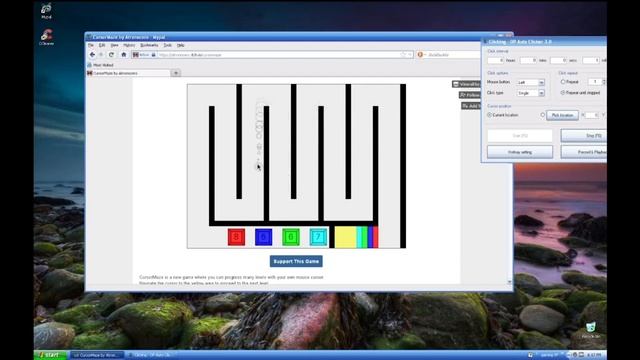Viewport: 640px width, 360px height.
Task: Click the secs field in Click interval
Action: [x=559, y=60]
